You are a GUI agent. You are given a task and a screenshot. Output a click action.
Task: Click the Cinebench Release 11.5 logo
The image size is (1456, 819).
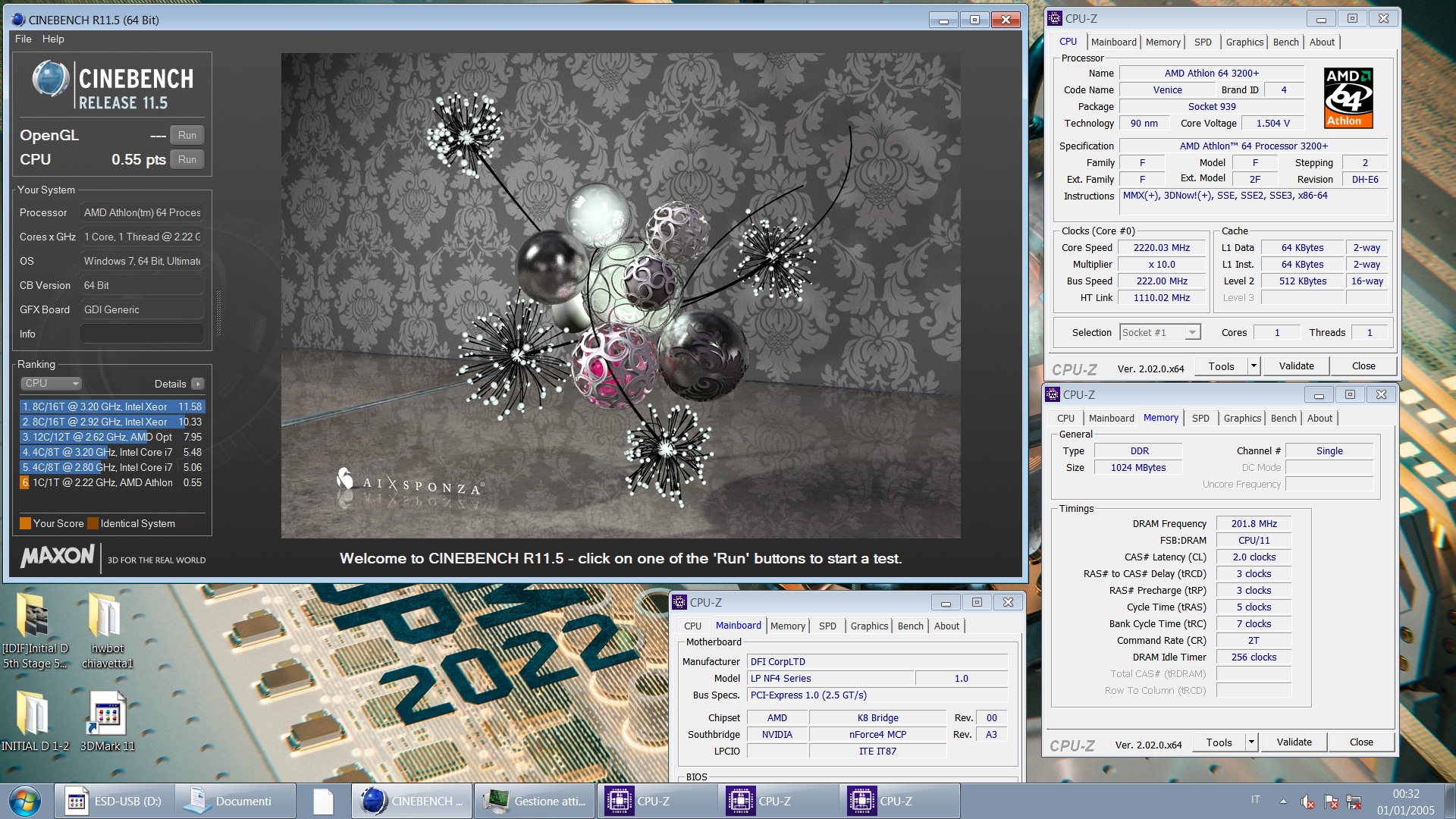pos(112,86)
